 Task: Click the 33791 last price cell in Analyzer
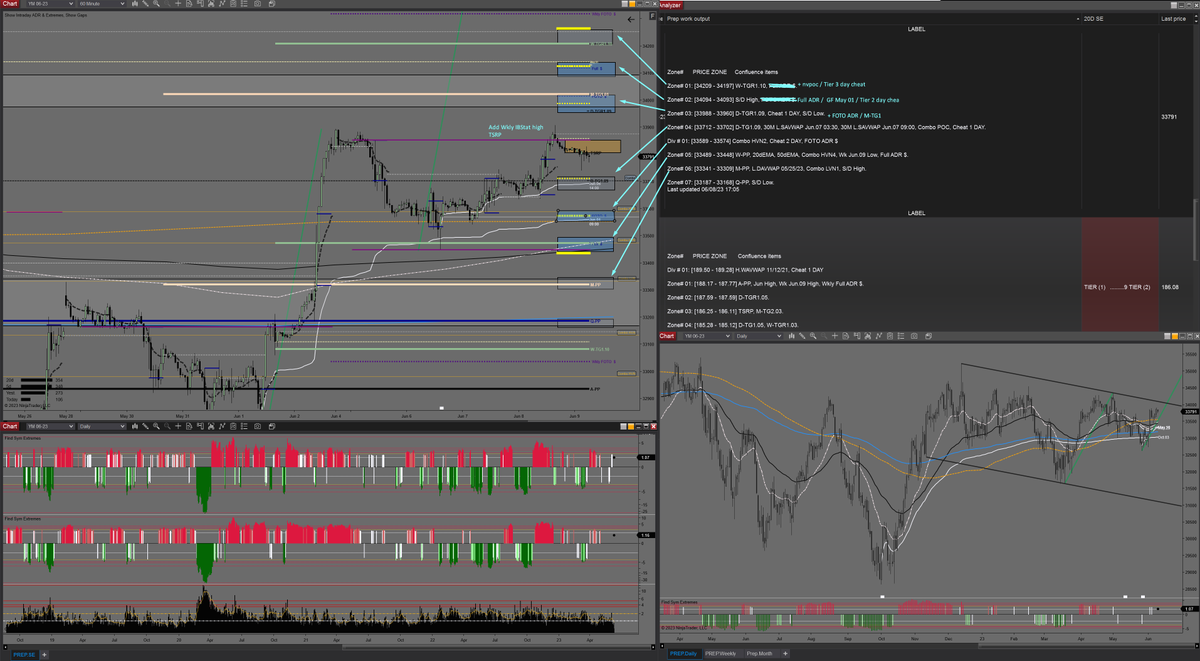(x=1169, y=117)
